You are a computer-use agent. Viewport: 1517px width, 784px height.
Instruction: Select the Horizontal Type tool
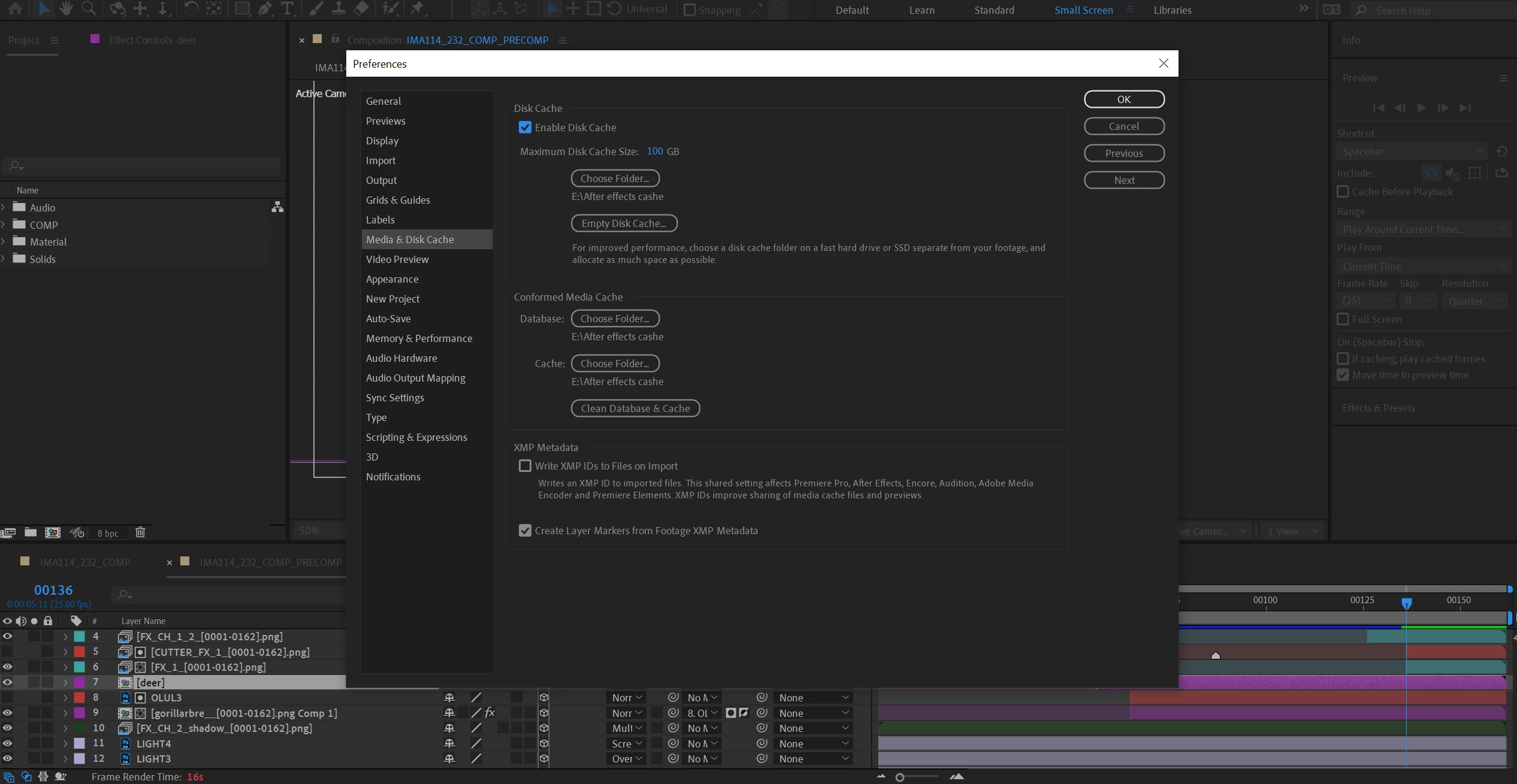288,8
